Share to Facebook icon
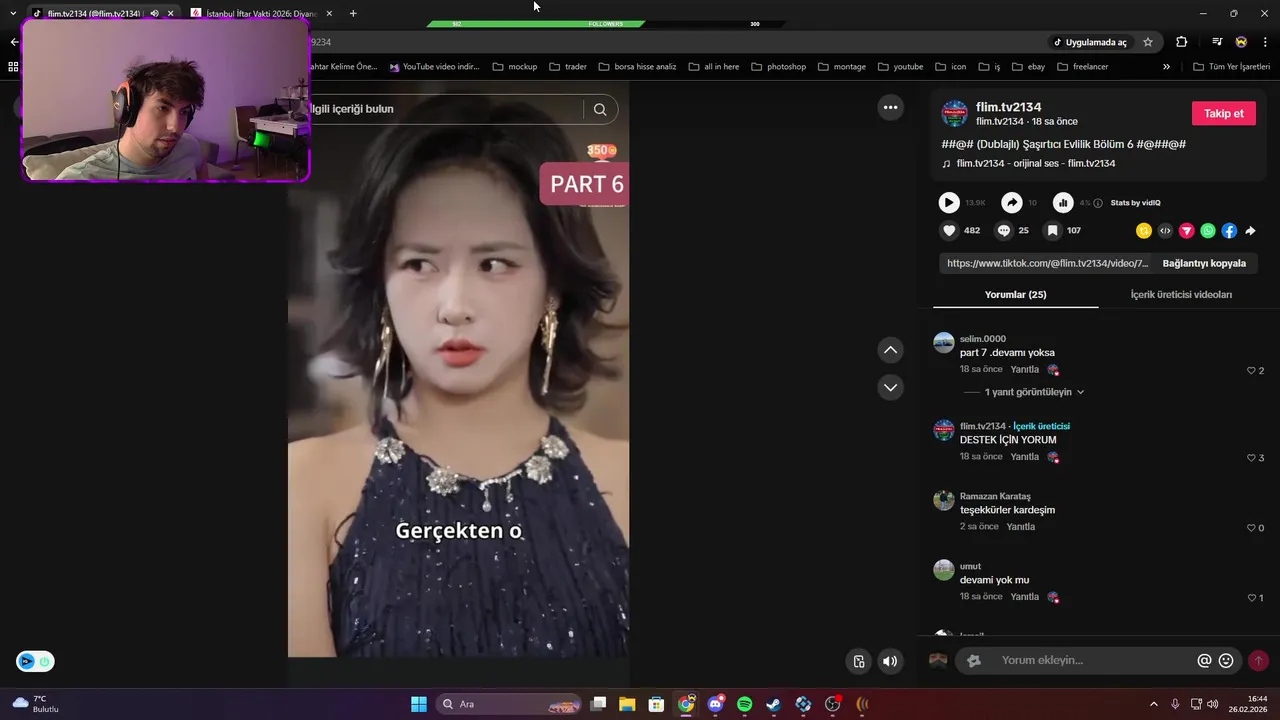Viewport: 1280px width, 720px height. pos(1229,231)
